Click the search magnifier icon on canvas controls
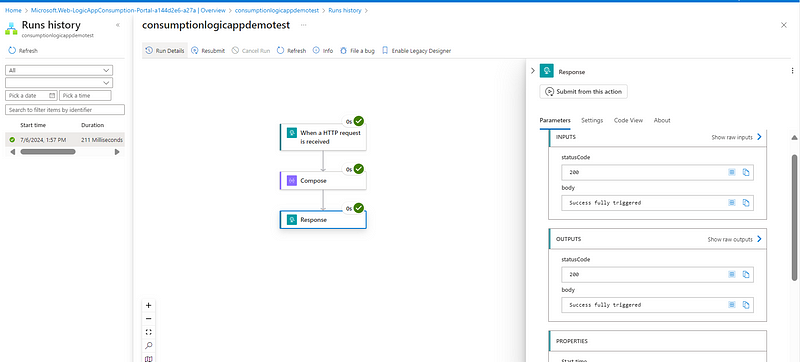This screenshot has height=362, width=800. point(148,345)
